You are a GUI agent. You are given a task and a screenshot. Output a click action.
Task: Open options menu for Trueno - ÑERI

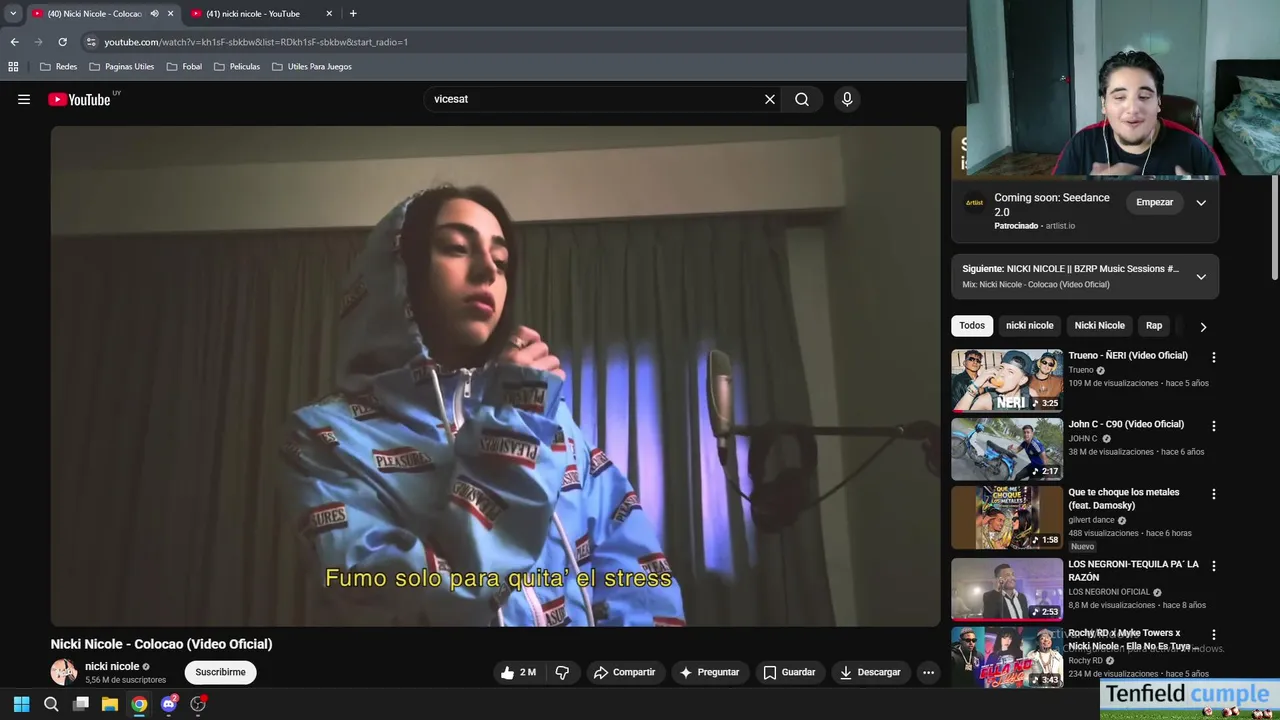1214,357
